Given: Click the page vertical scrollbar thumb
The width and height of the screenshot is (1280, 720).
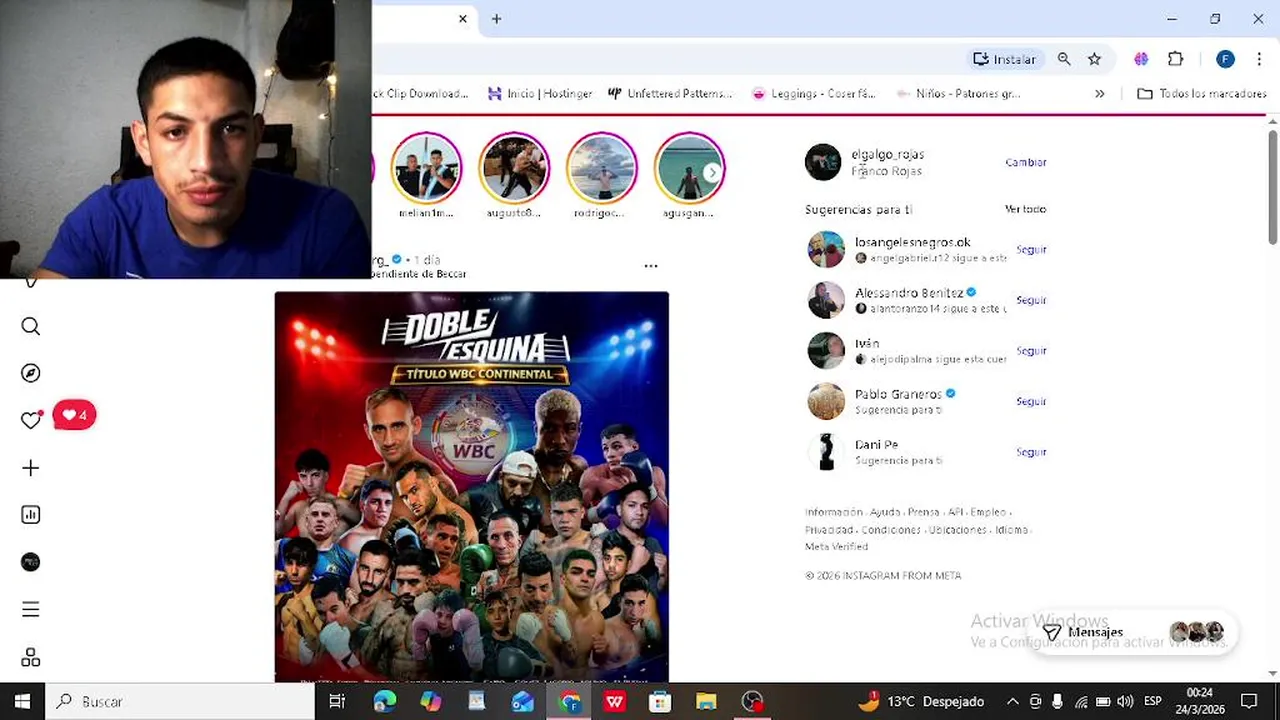Looking at the screenshot, I should tap(1272, 186).
